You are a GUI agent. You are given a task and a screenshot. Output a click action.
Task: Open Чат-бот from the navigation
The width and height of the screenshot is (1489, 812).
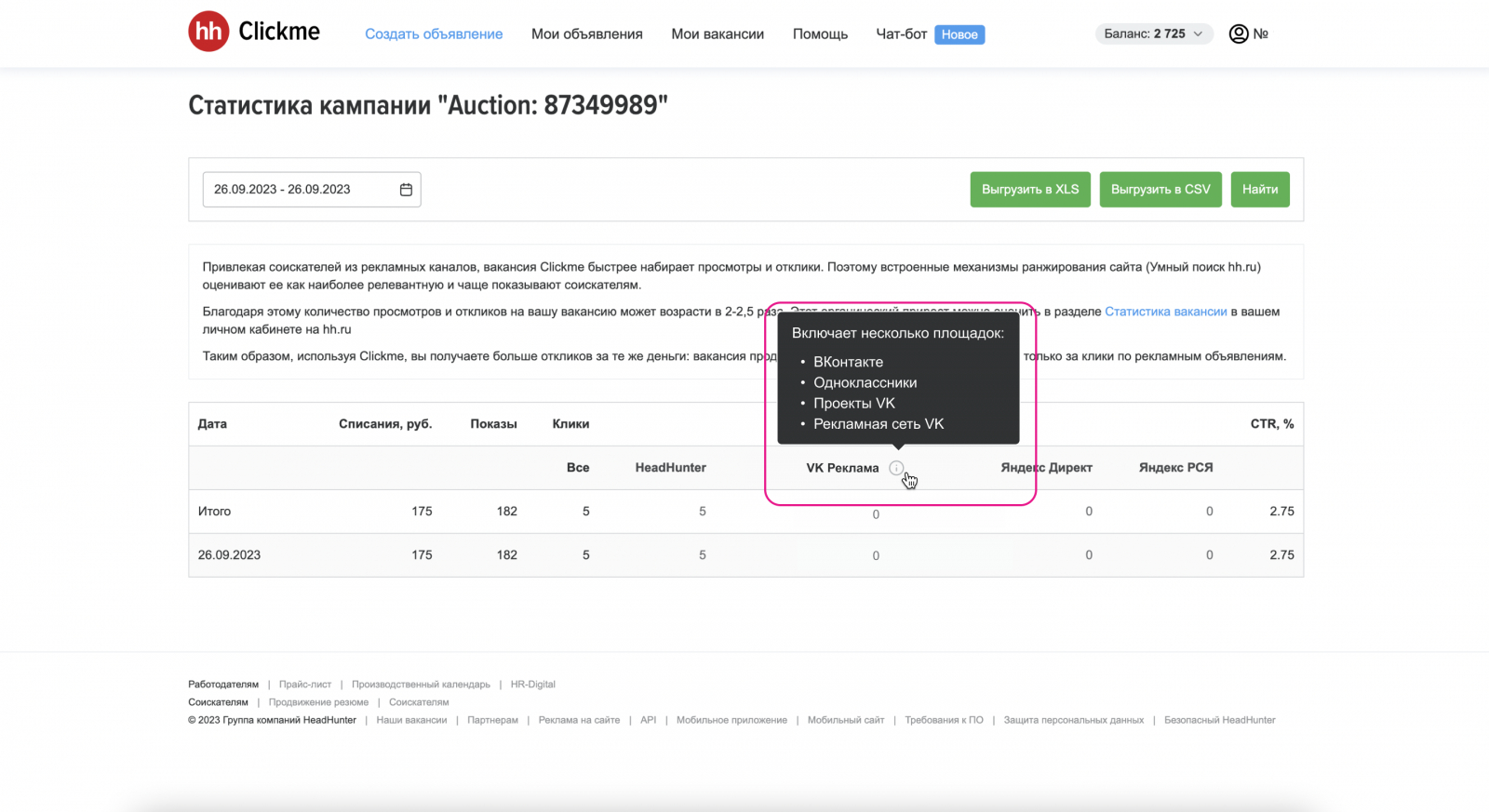tap(901, 34)
